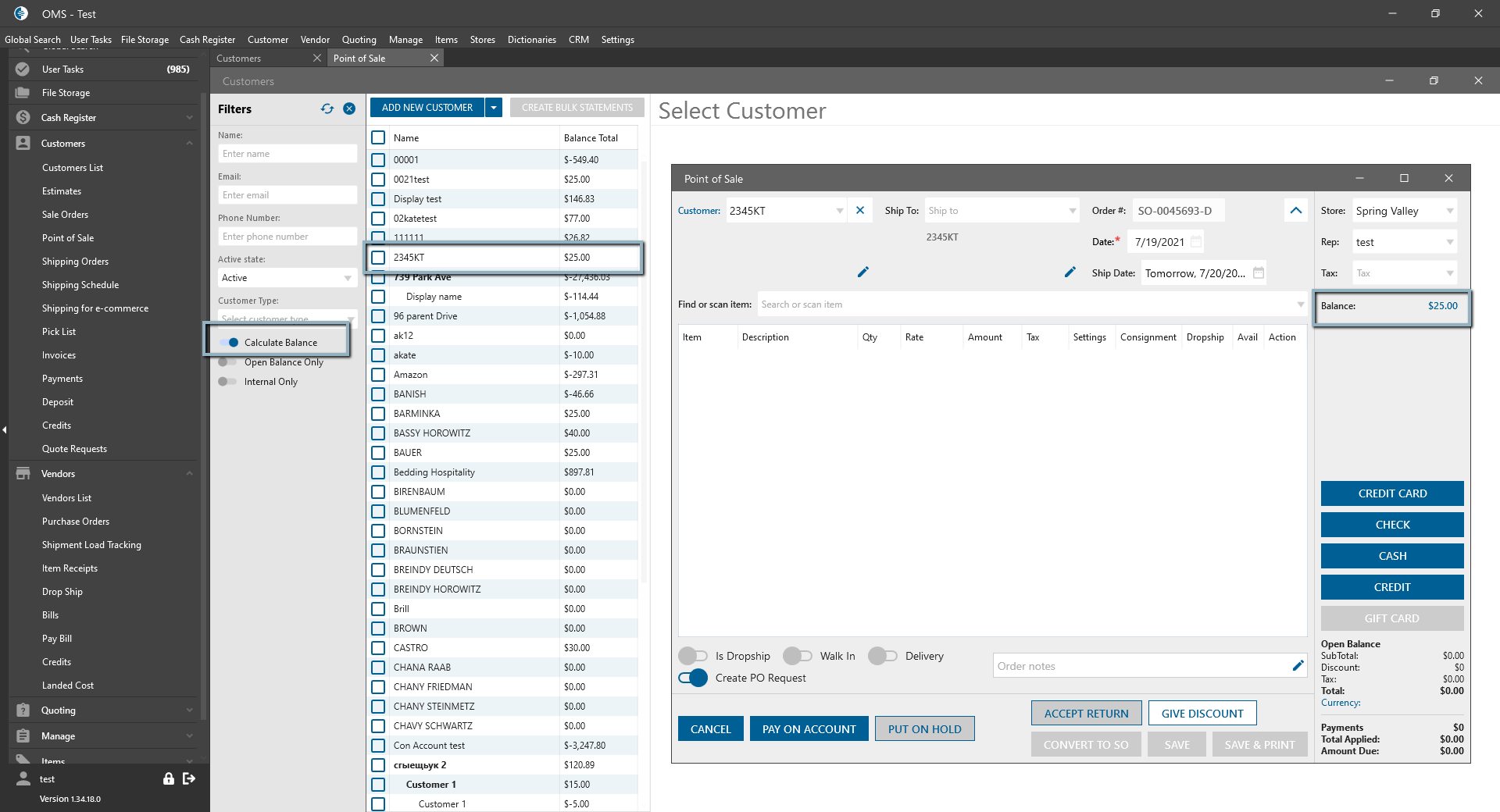Click the logout icon at bottom left
This screenshot has width=1500, height=812.
pos(189,778)
